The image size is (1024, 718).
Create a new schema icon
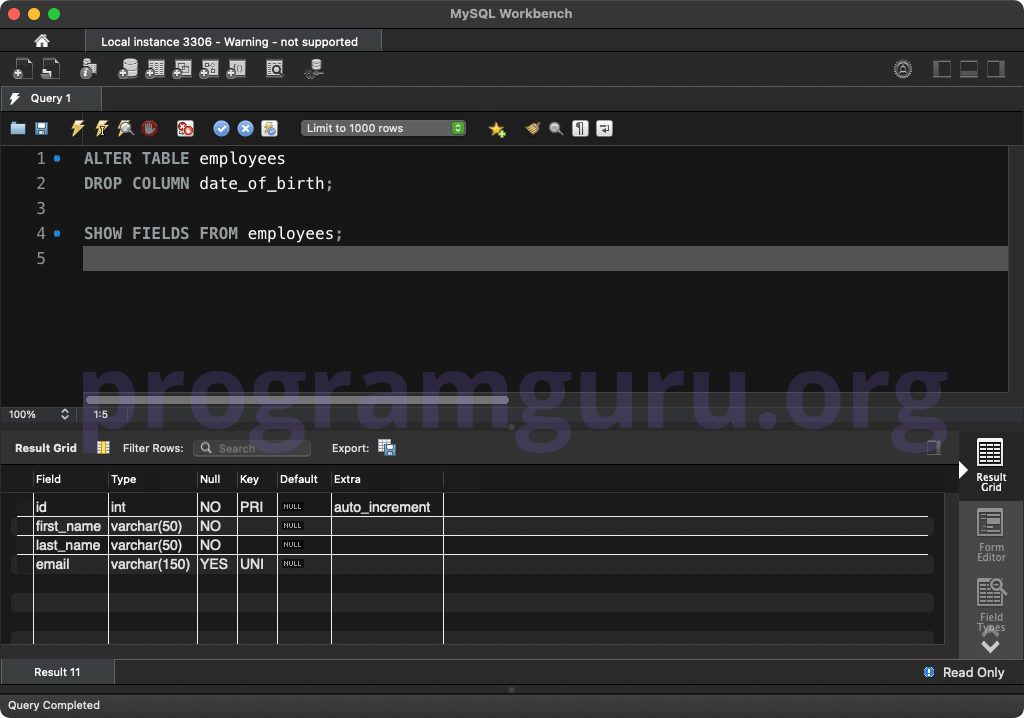(128, 69)
